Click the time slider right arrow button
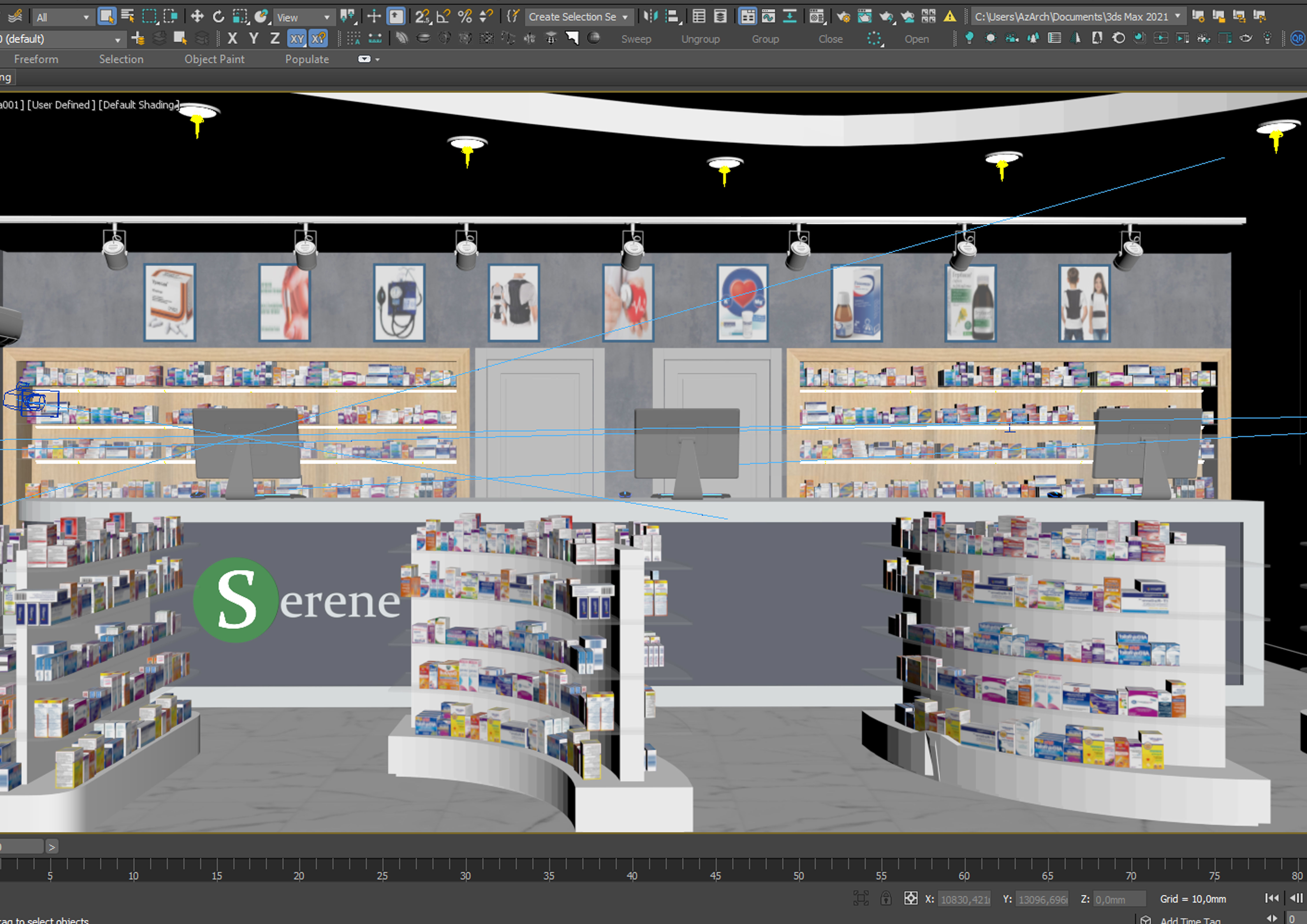This screenshot has height=924, width=1307. (x=52, y=847)
